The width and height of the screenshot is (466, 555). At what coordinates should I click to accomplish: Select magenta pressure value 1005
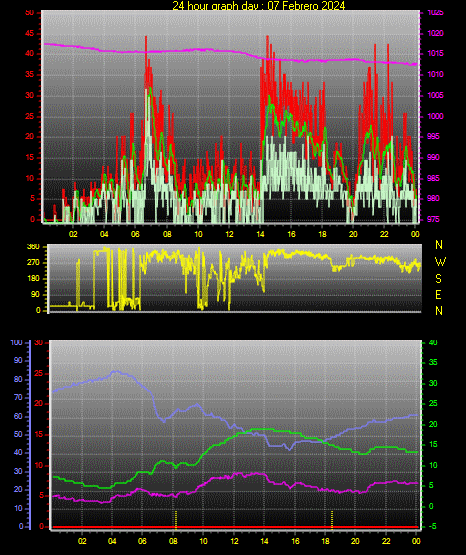click(x=435, y=95)
